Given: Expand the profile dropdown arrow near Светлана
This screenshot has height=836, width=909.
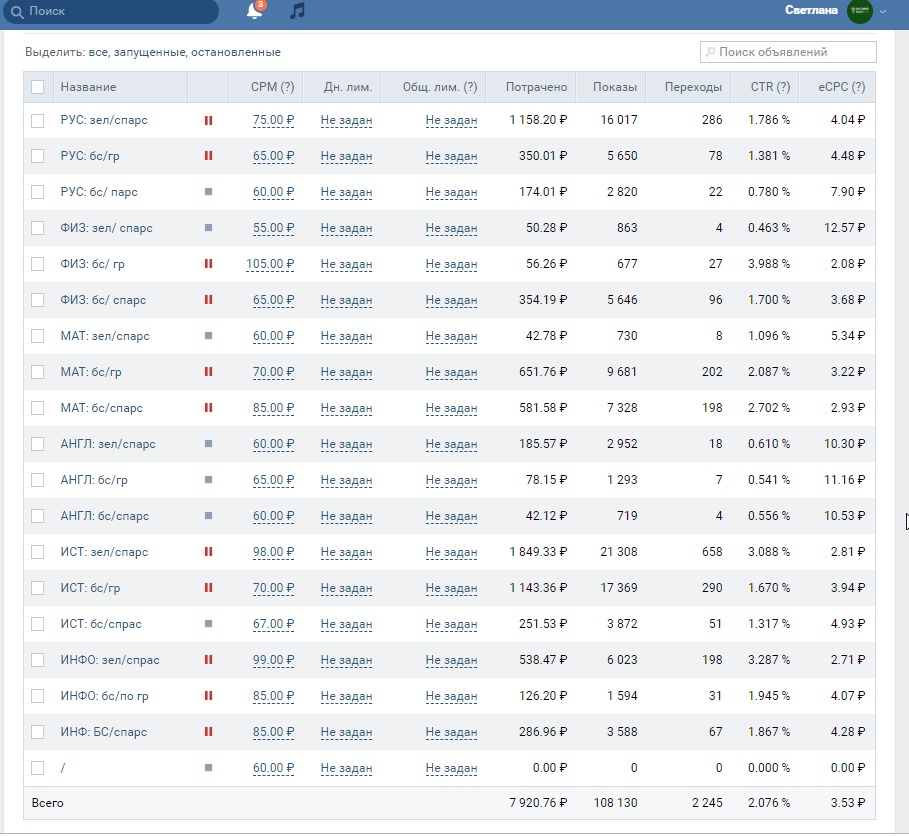Looking at the screenshot, I should [883, 12].
